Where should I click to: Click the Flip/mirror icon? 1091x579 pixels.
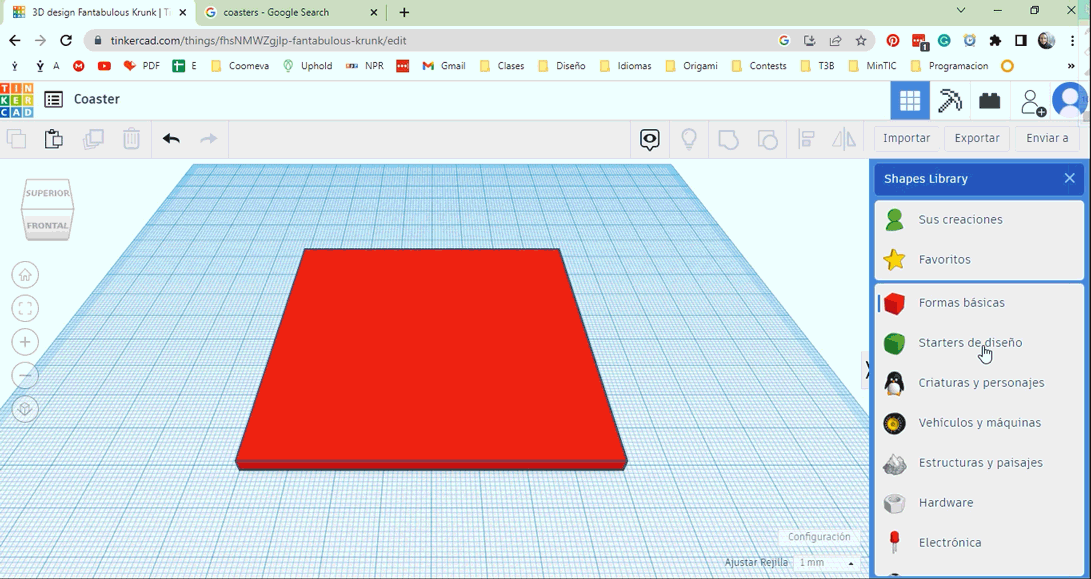pos(843,139)
